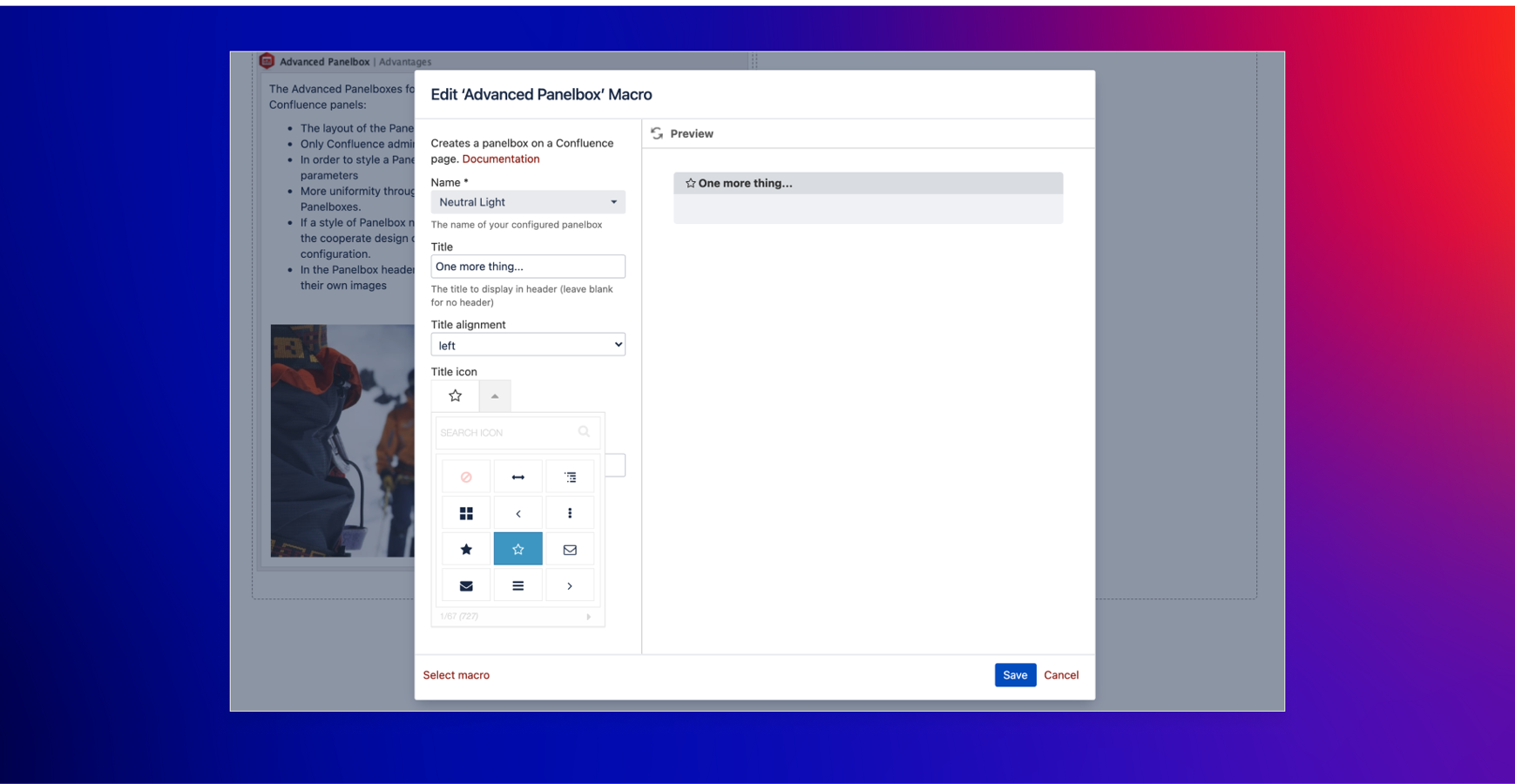1515x784 pixels.
Task: Click the Preview refresh icon
Action: coord(658,133)
